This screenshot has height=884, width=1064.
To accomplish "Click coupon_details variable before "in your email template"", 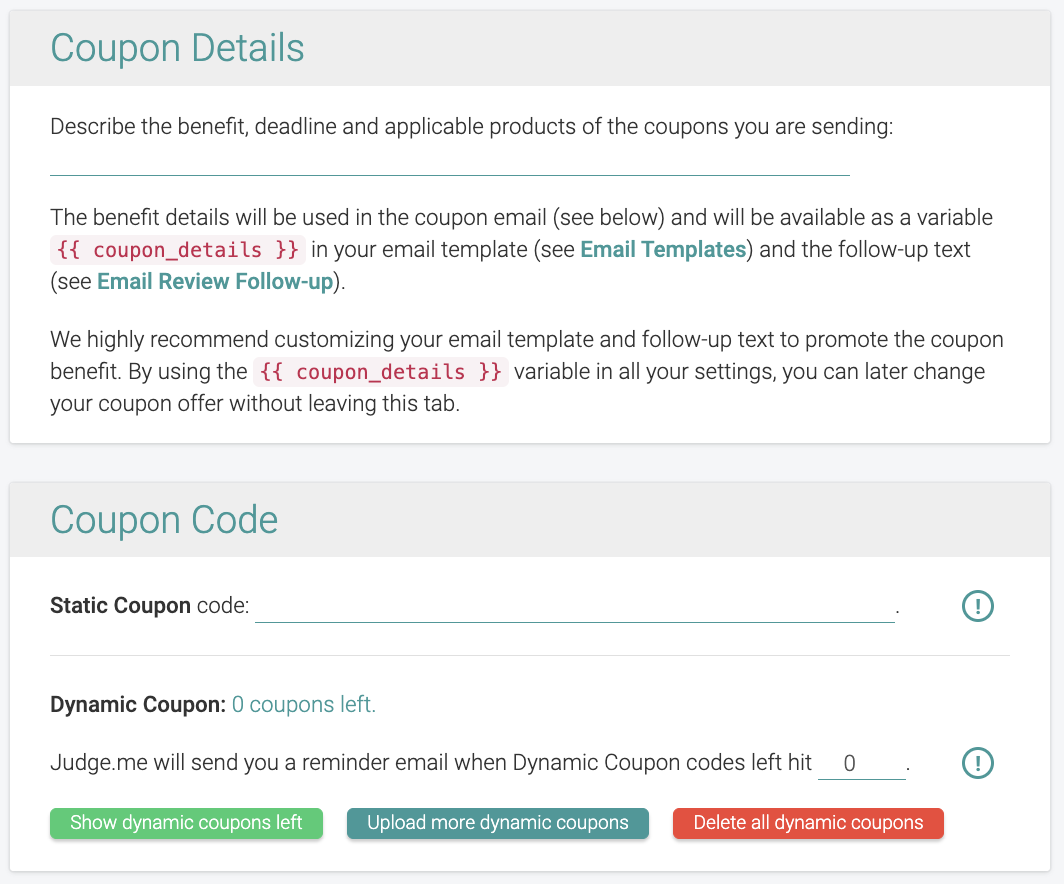I will 176,249.
